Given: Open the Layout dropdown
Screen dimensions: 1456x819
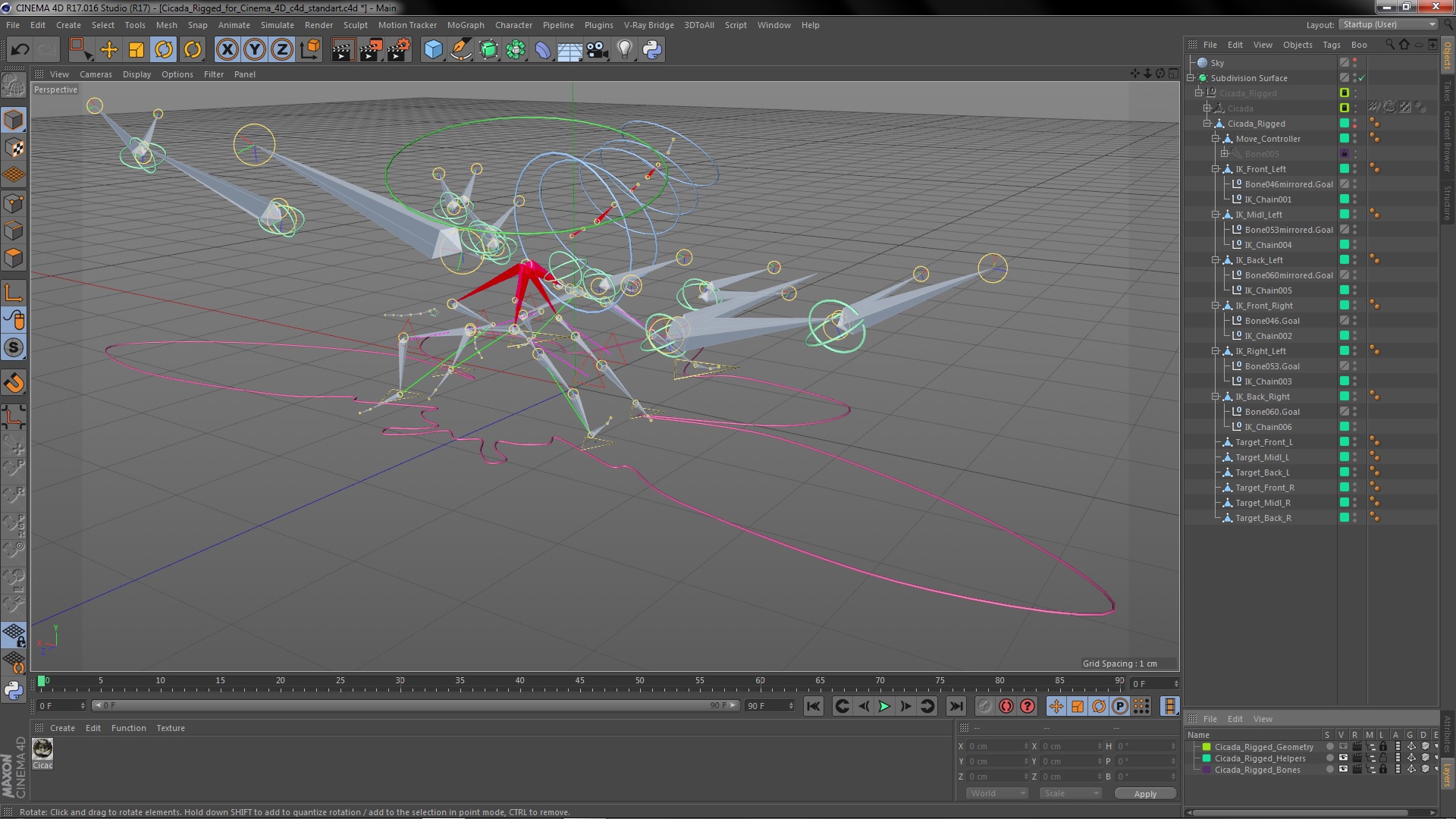Looking at the screenshot, I should click(1388, 24).
